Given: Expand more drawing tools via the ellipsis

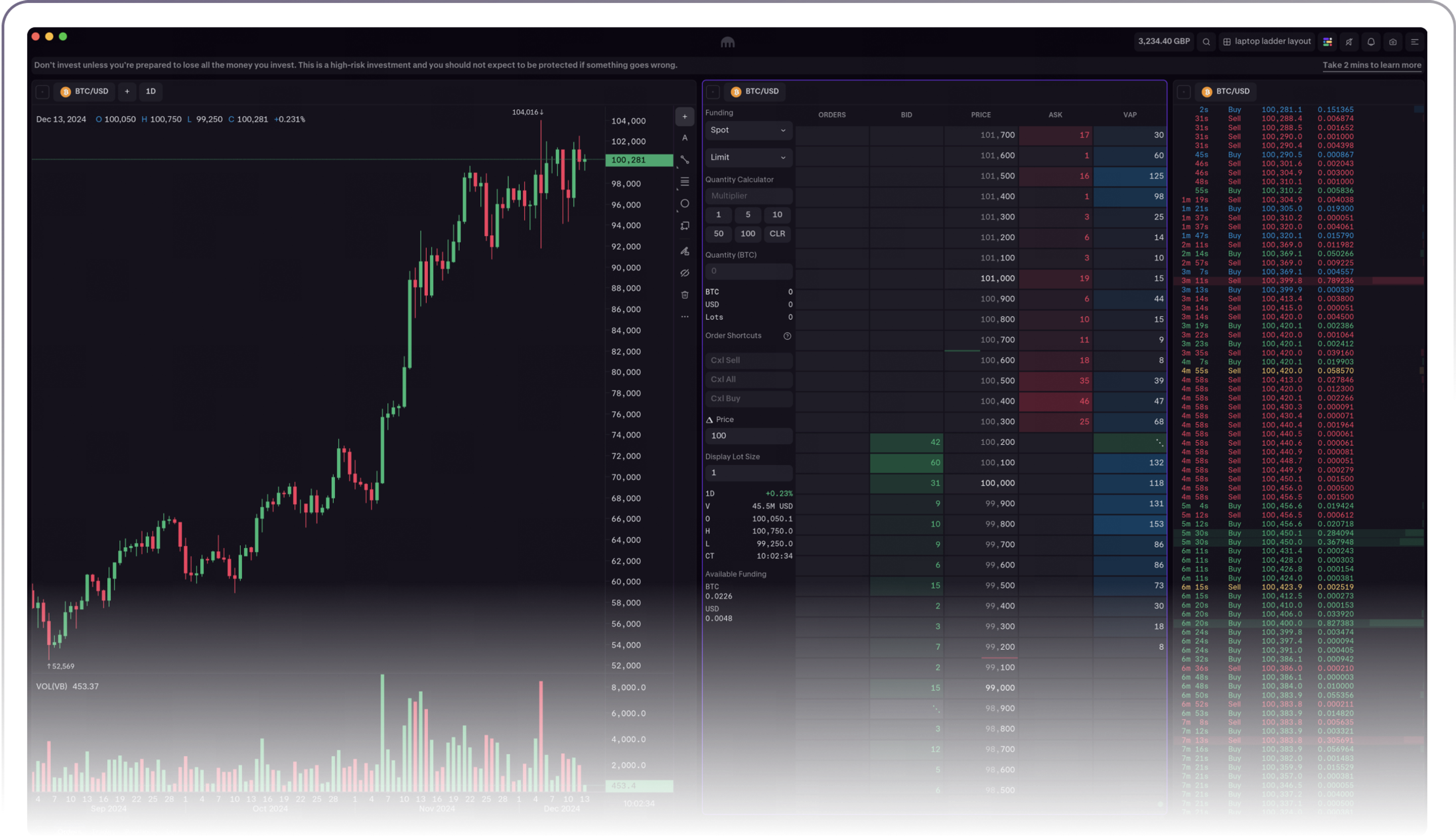Looking at the screenshot, I should point(685,316).
